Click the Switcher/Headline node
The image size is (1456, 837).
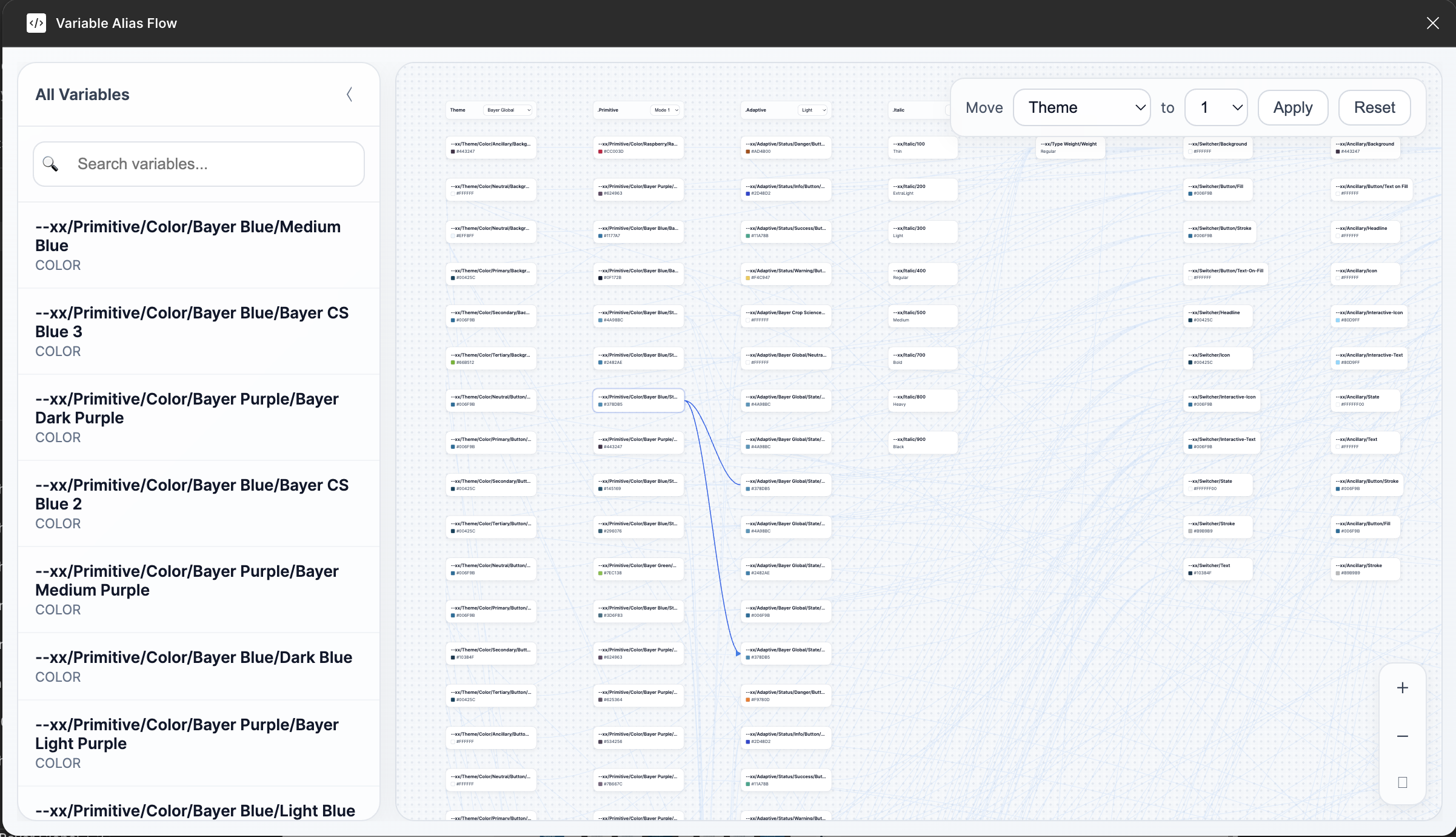[1218, 316]
